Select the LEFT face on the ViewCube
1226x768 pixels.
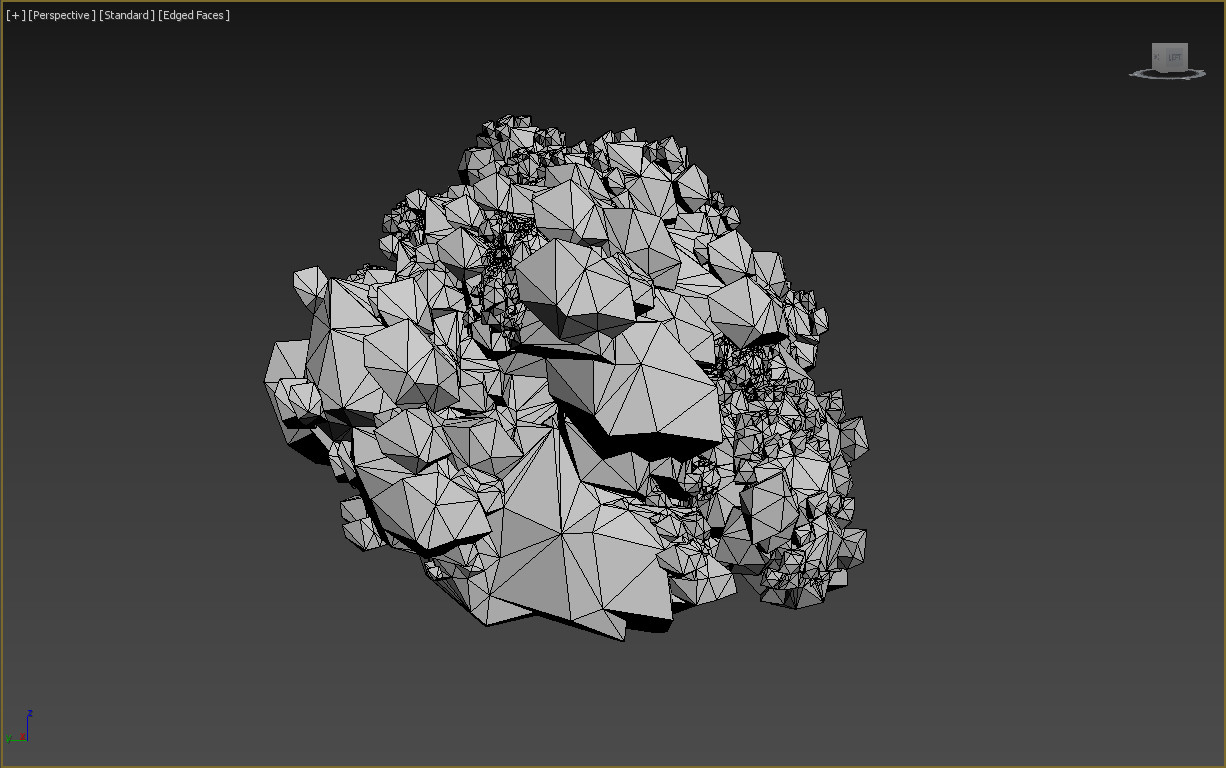1176,56
